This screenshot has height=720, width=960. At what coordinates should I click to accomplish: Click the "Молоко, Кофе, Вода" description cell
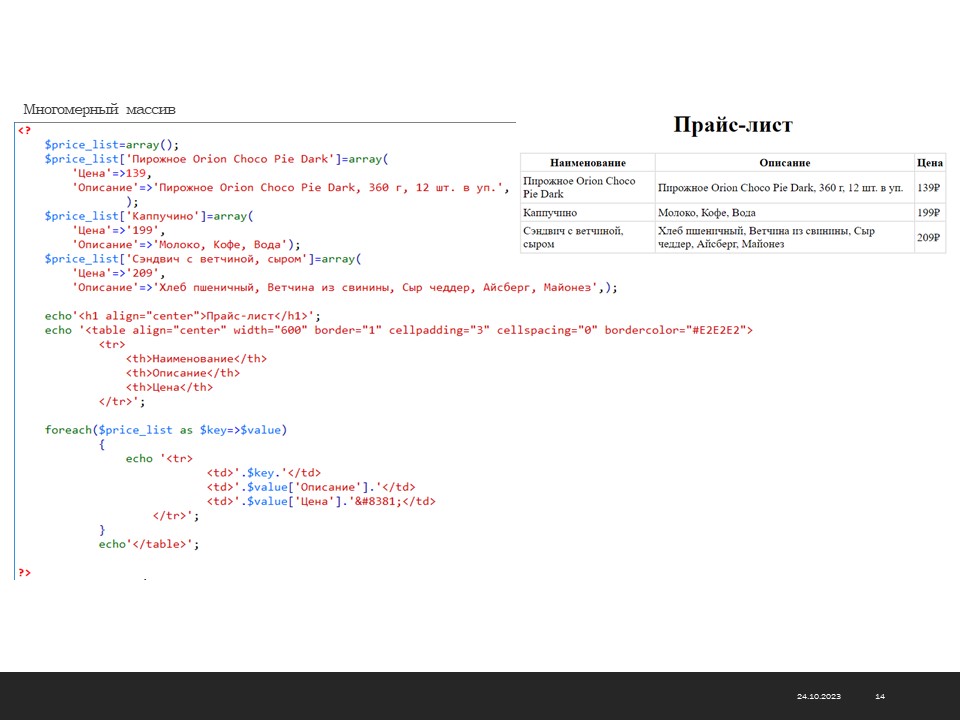[x=707, y=213]
